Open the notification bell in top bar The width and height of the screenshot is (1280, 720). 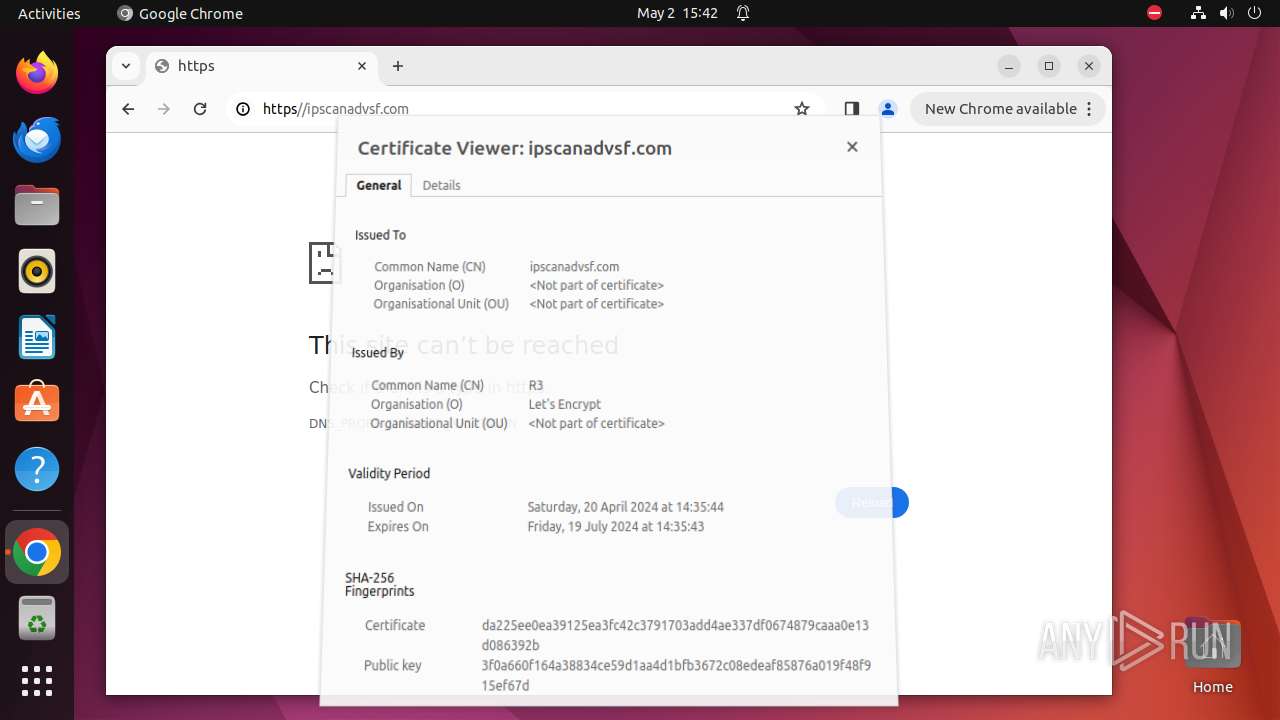coord(743,13)
